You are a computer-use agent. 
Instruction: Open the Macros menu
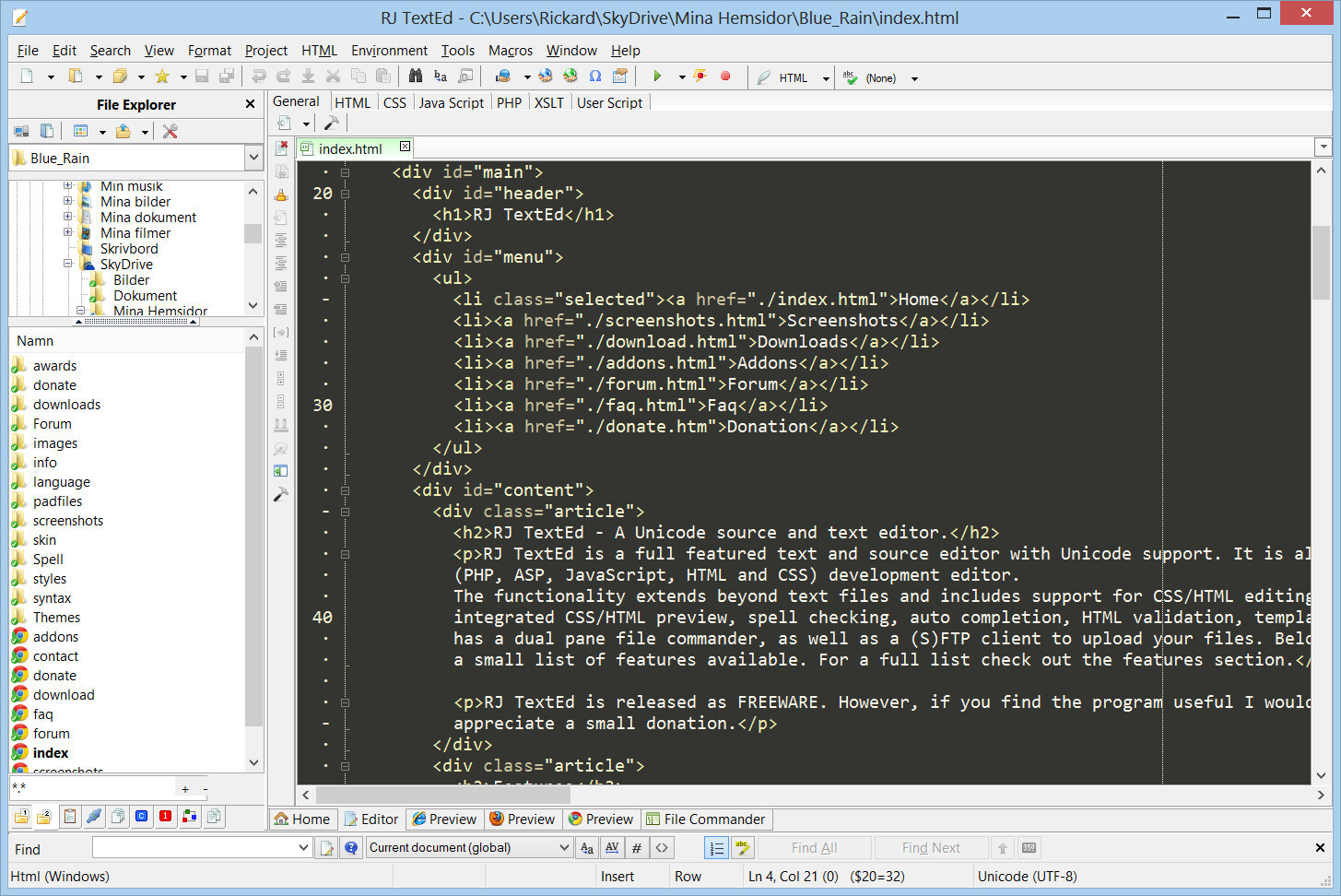(510, 51)
